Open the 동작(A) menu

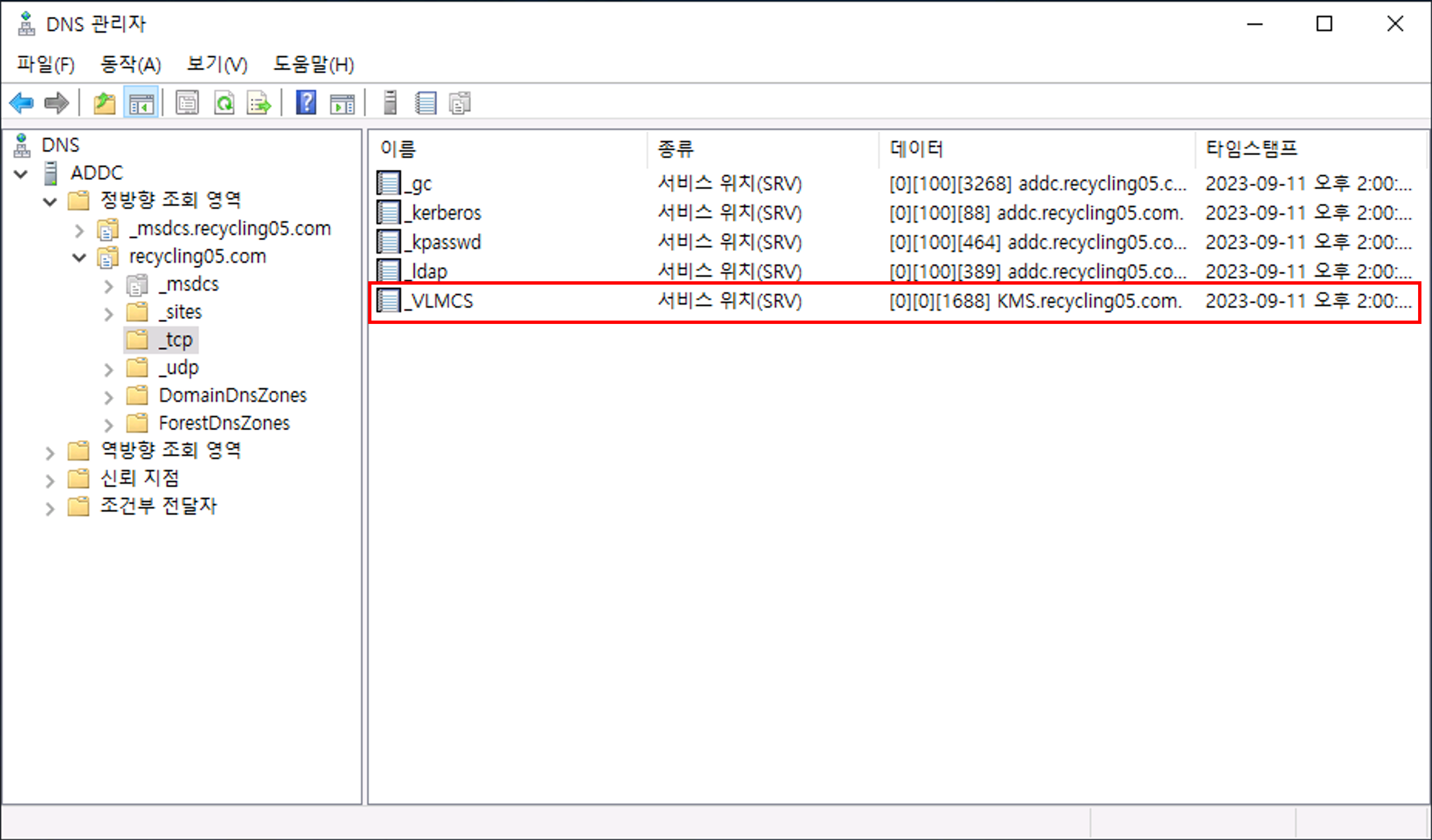pos(131,64)
